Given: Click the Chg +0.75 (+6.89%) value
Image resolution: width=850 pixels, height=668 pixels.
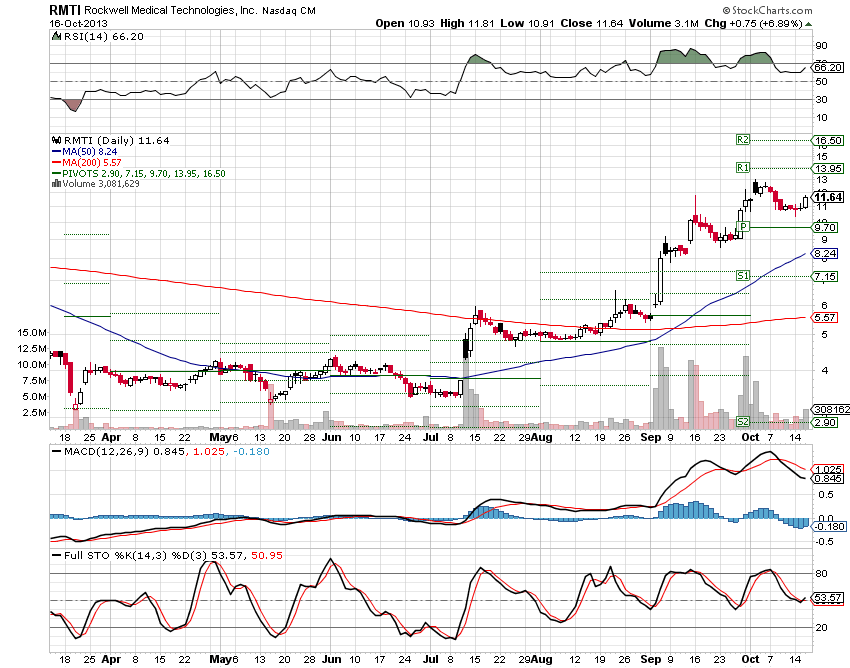Looking at the screenshot, I should pyautogui.click(x=754, y=23).
